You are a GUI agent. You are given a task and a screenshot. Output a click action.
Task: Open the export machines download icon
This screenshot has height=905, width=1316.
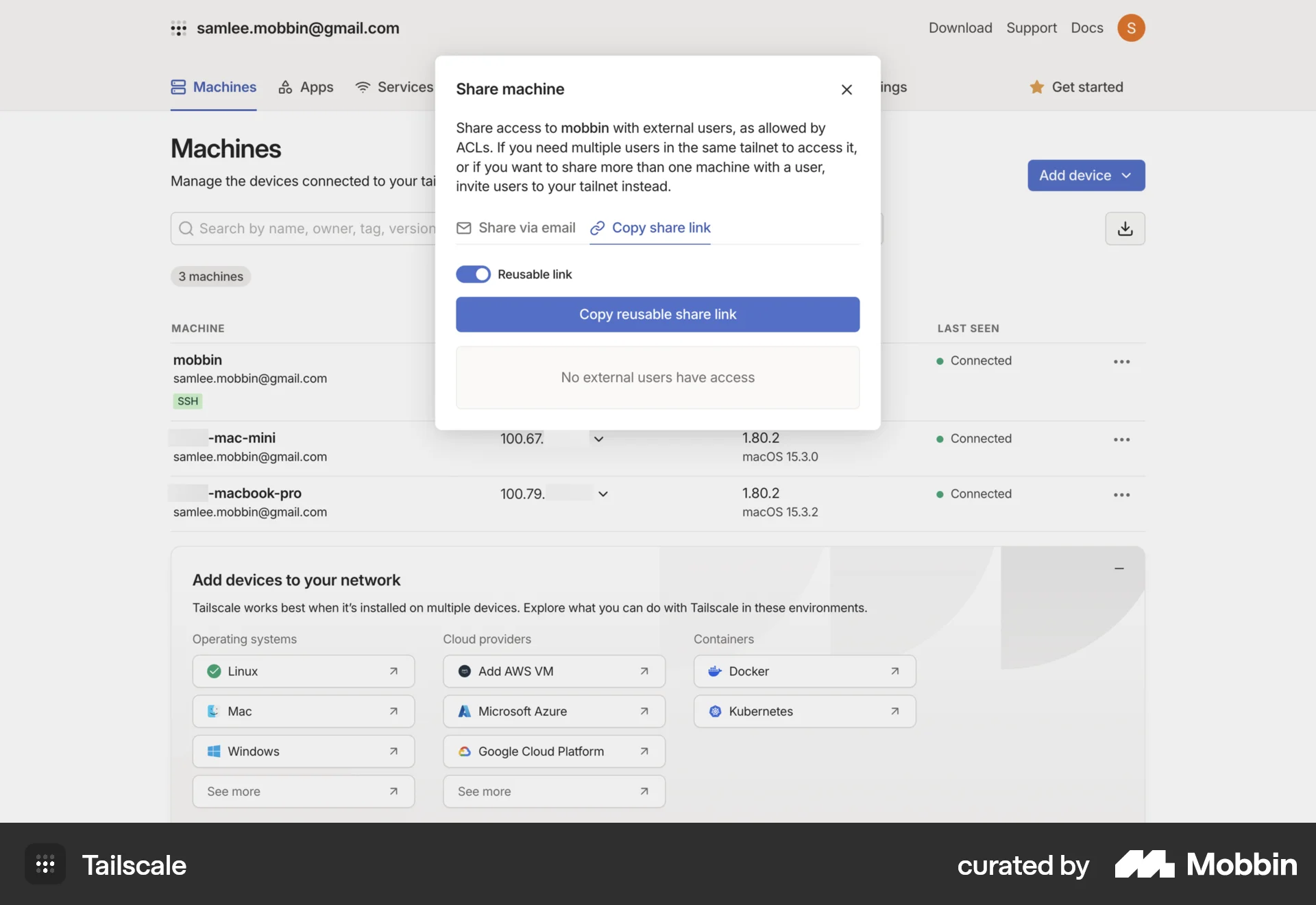click(1125, 228)
